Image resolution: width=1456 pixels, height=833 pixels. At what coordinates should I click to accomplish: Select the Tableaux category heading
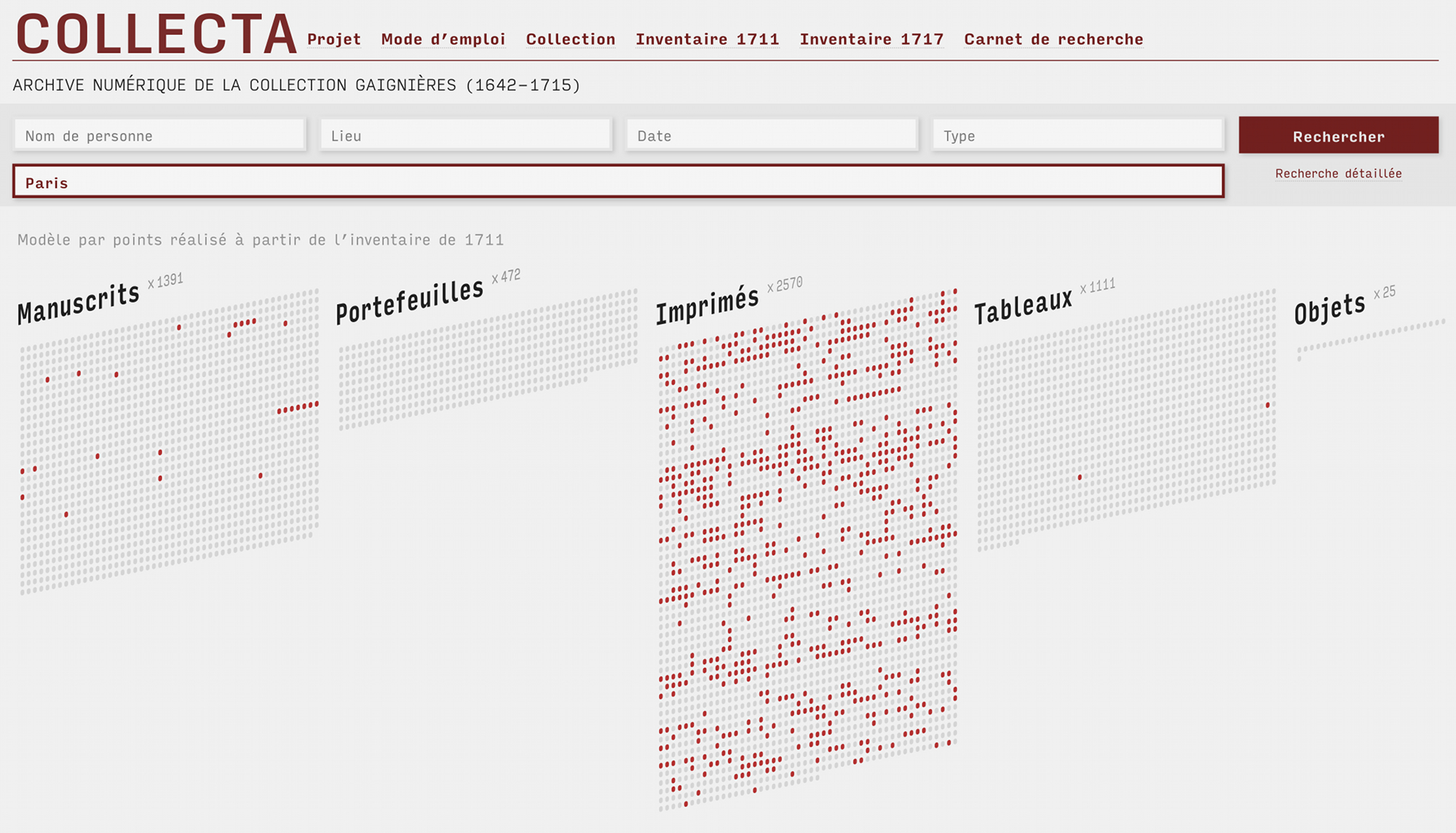pyautogui.click(x=1024, y=306)
